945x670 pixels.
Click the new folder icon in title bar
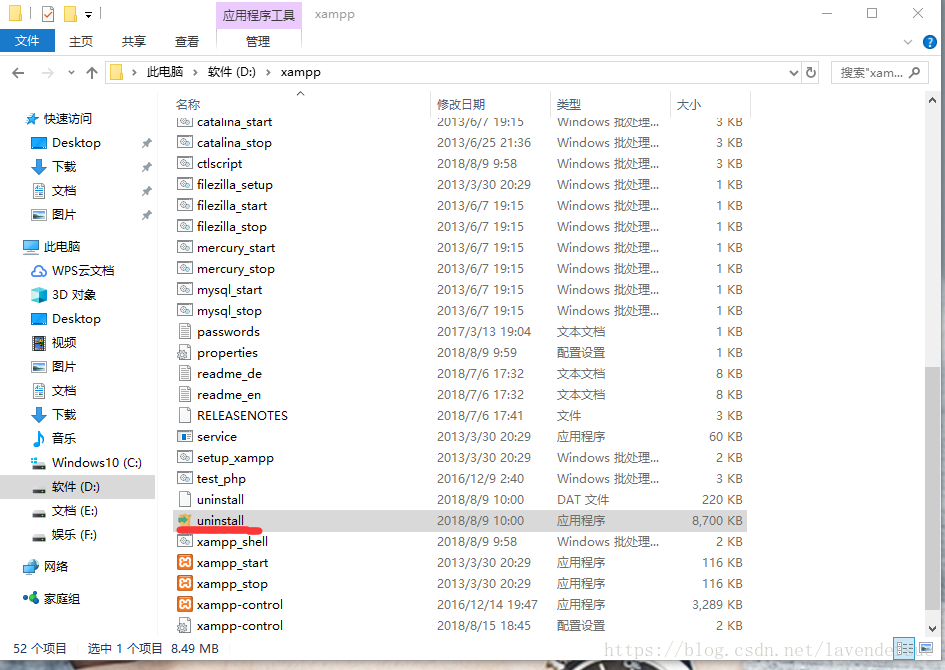[x=71, y=13]
